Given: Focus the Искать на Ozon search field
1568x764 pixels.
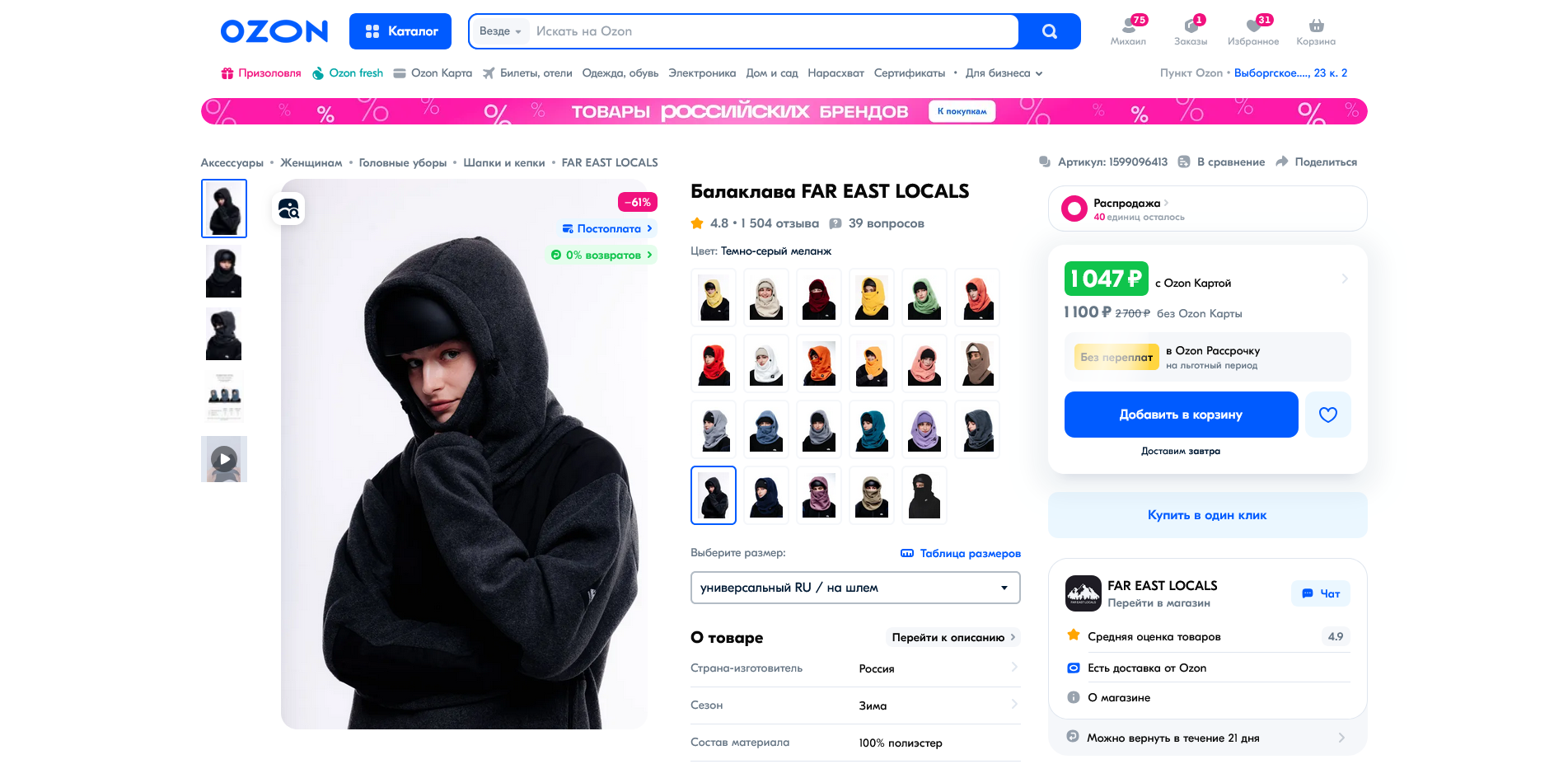Looking at the screenshot, I should [772, 31].
